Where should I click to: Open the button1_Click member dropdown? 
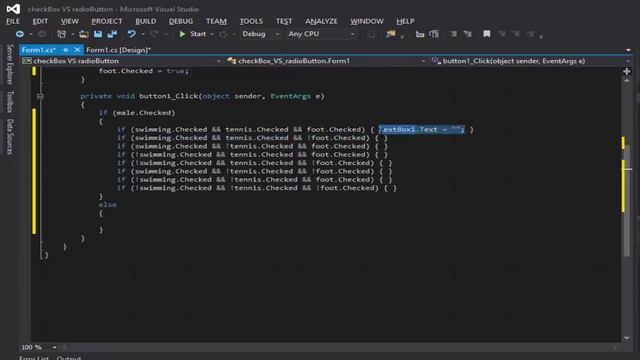coord(530,61)
